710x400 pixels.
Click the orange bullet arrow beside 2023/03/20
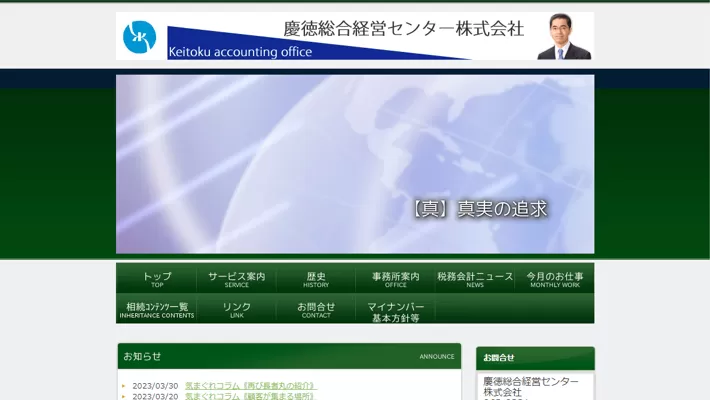pyautogui.click(x=124, y=396)
